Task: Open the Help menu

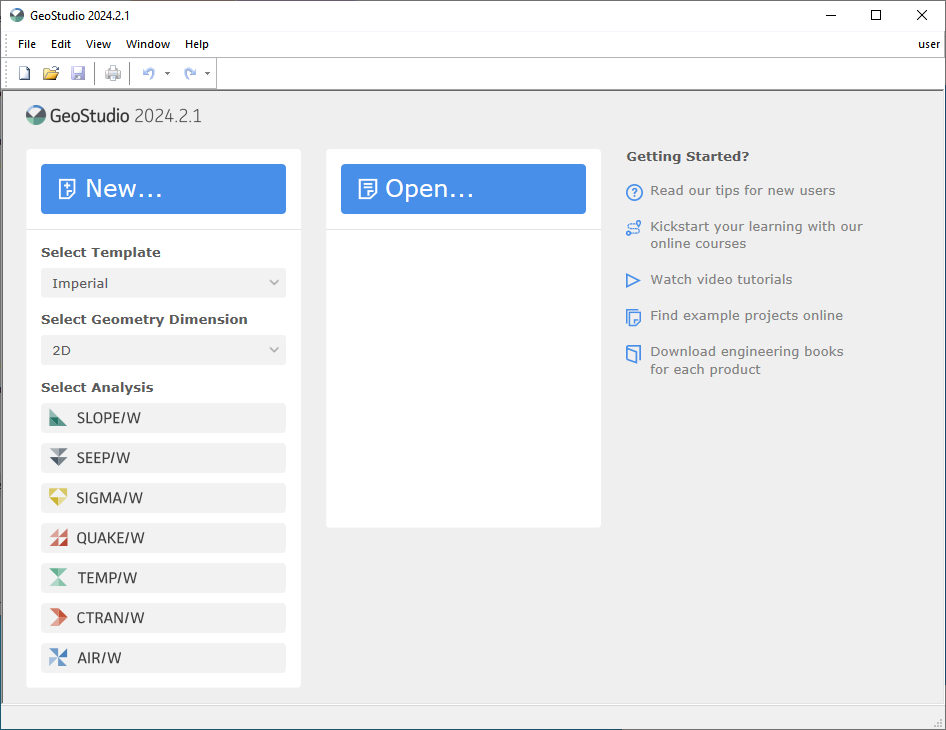Action: click(197, 44)
